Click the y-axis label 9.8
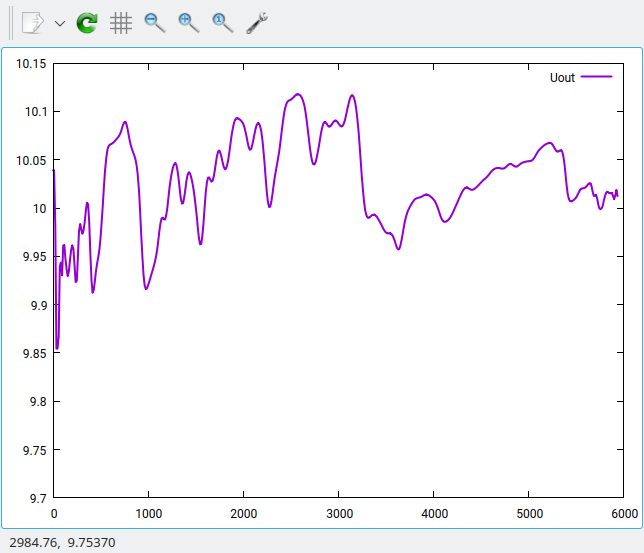Screen dimensions: 644x553 point(38,401)
